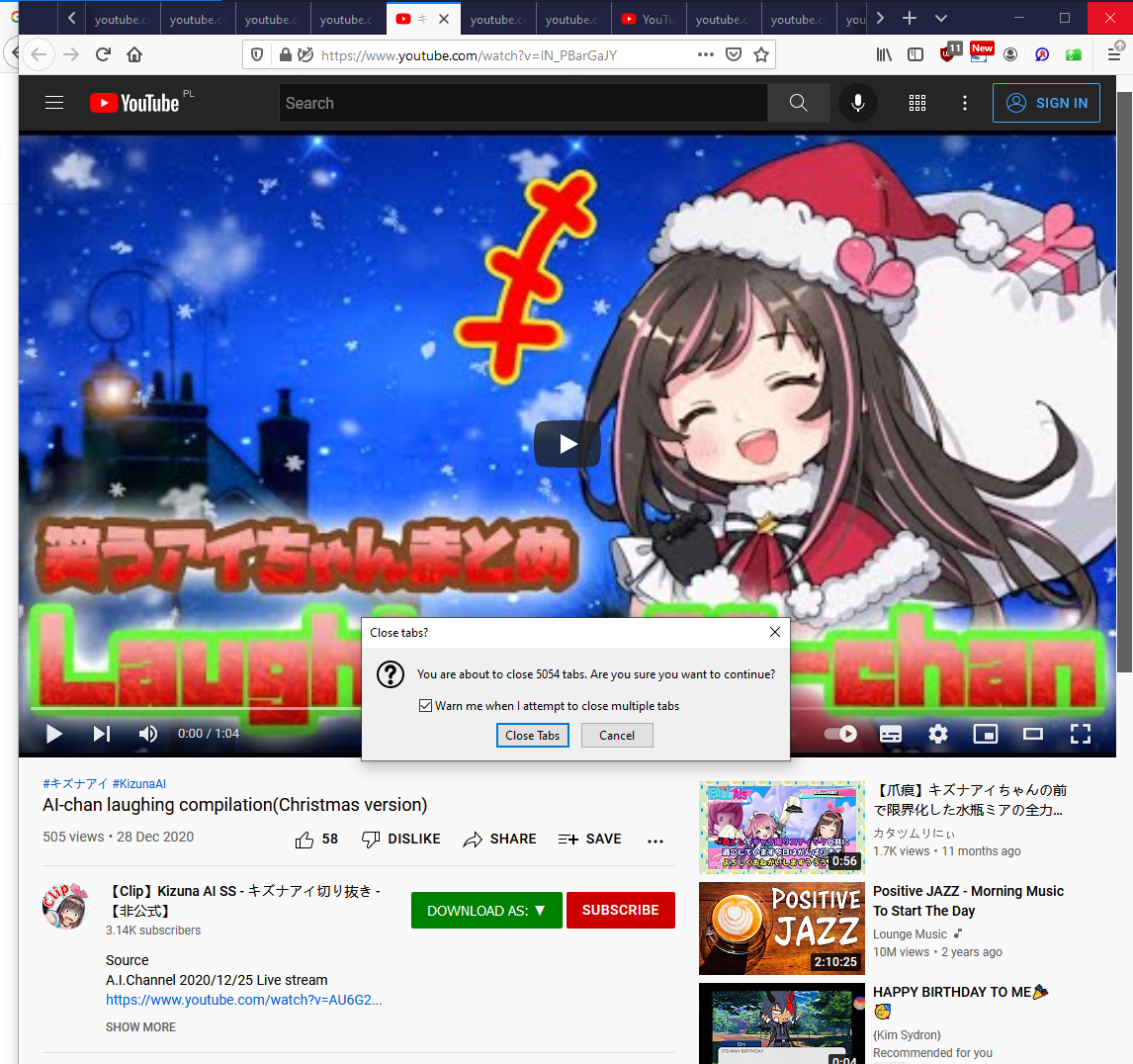The height and width of the screenshot is (1064, 1133).
Task: Open video settings gear
Action: tap(938, 735)
